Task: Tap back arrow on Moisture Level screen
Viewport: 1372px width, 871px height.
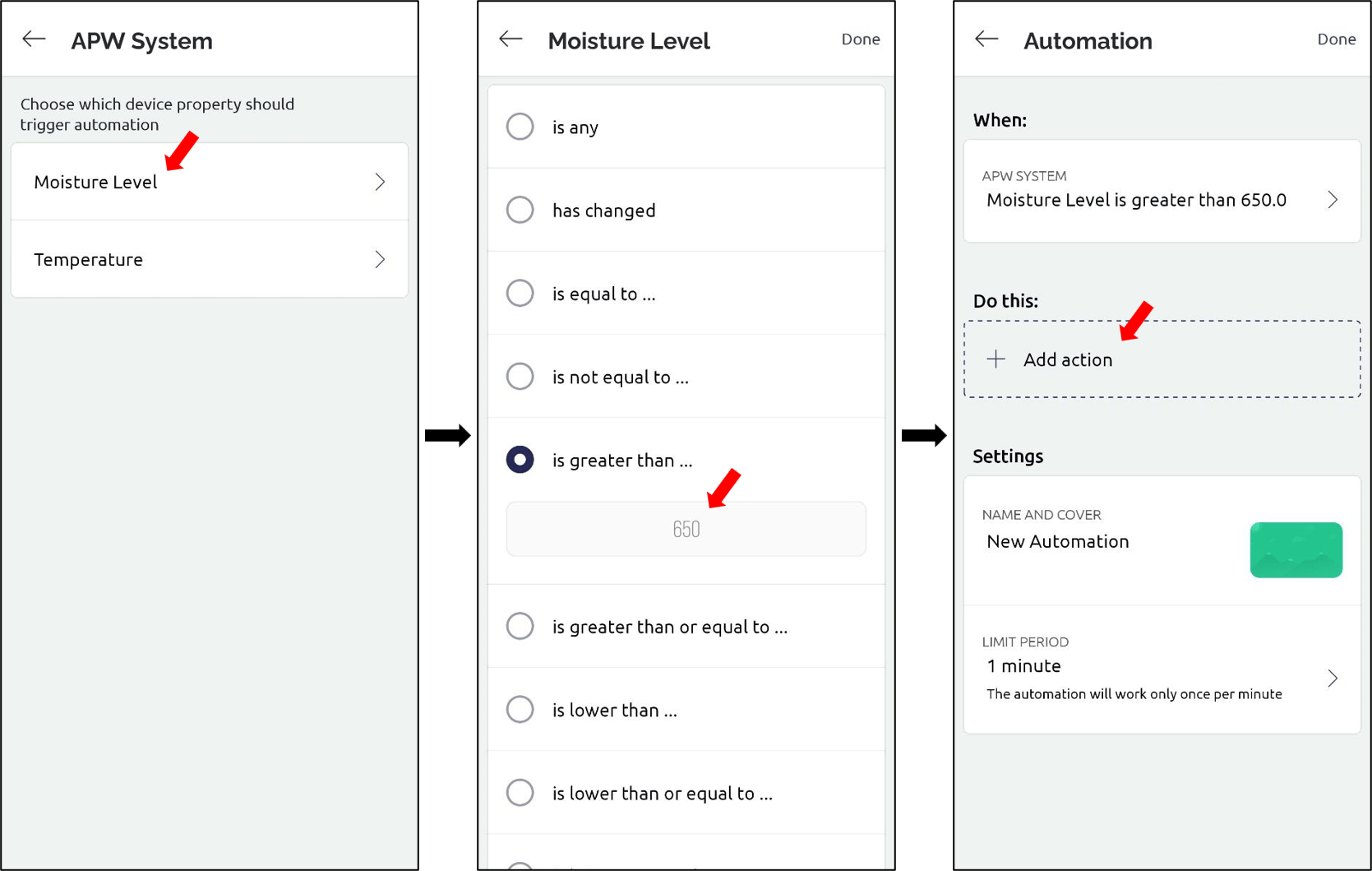Action: (510, 38)
